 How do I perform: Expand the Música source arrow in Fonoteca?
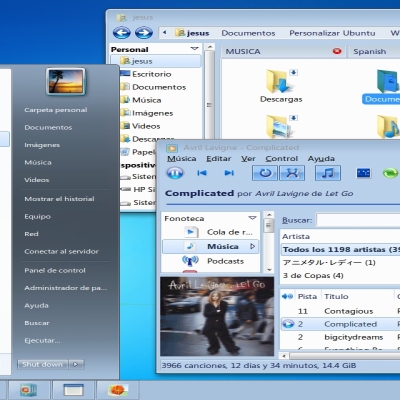pyautogui.click(x=253, y=246)
